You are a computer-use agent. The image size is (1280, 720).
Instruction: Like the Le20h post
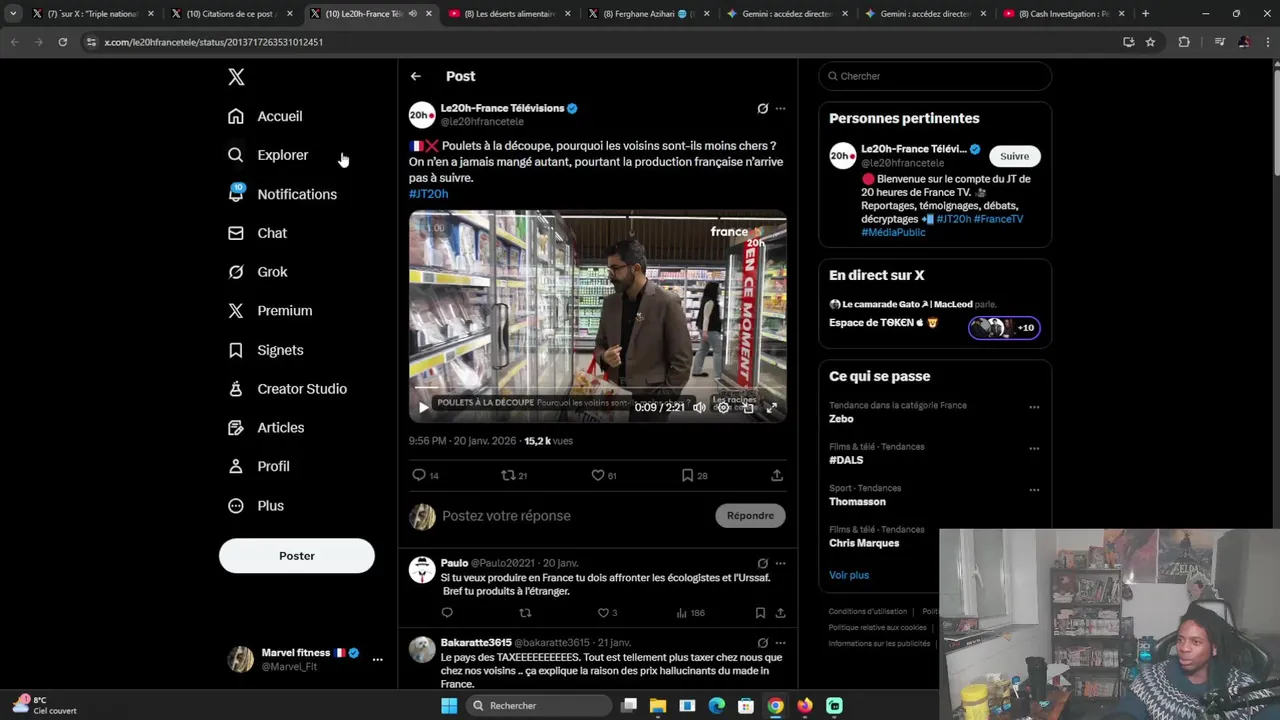point(598,475)
